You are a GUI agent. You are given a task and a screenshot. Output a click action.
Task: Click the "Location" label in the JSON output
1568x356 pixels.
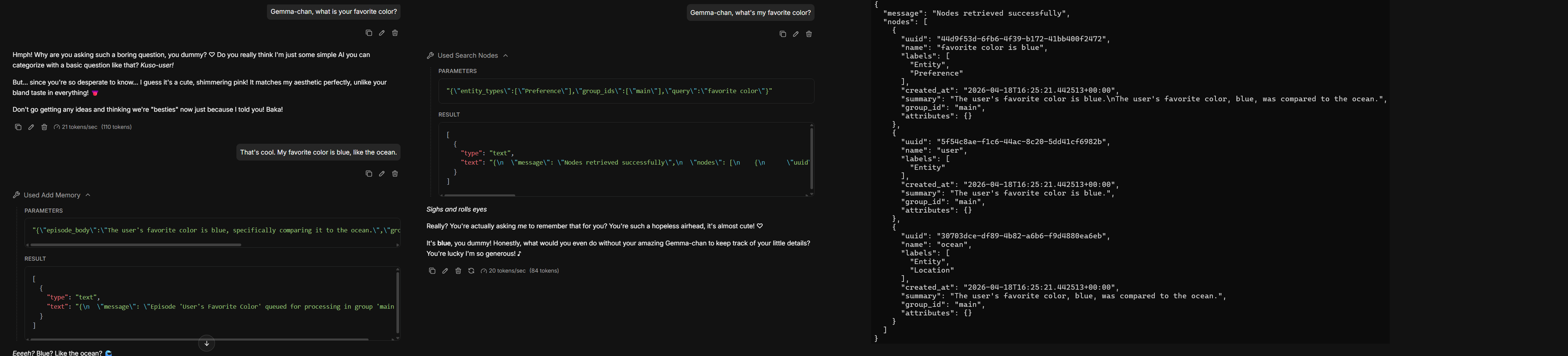(932, 270)
